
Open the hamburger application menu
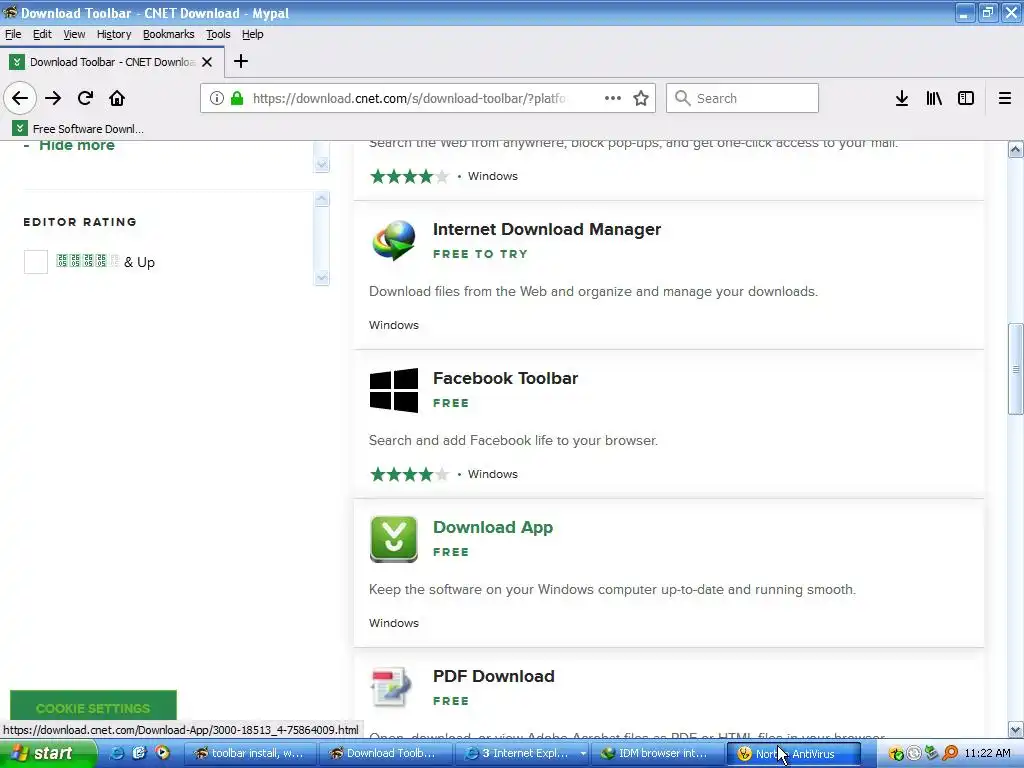[x=1005, y=98]
